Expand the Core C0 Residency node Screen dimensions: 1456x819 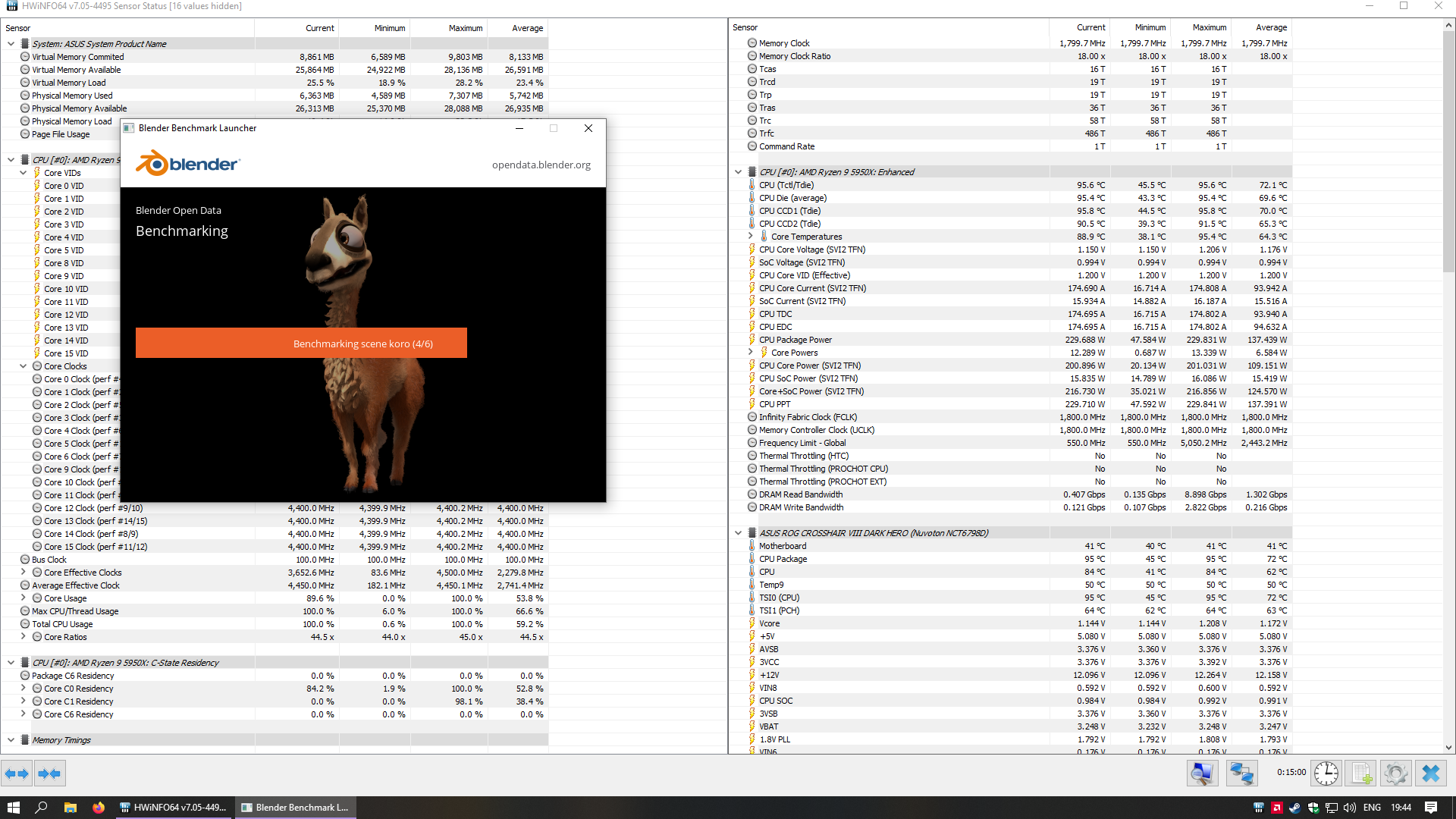(24, 689)
